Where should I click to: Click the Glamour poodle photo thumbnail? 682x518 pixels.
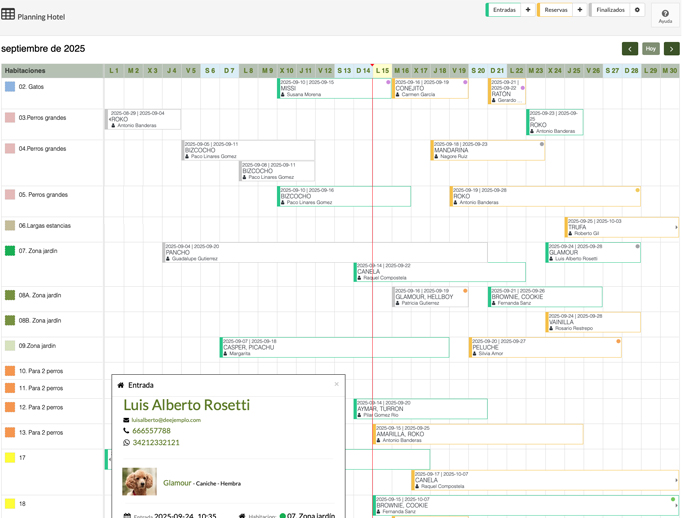click(x=139, y=481)
